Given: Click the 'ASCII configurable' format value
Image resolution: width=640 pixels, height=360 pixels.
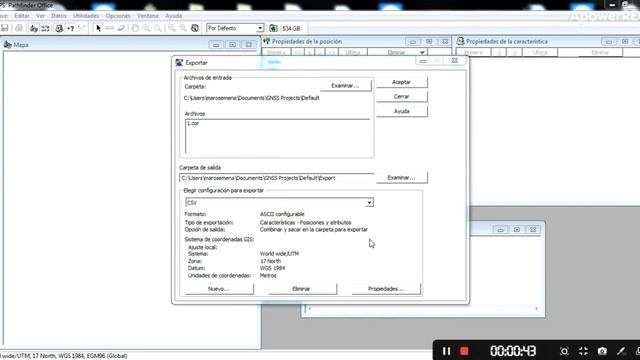Looking at the screenshot, I should click(x=282, y=214).
